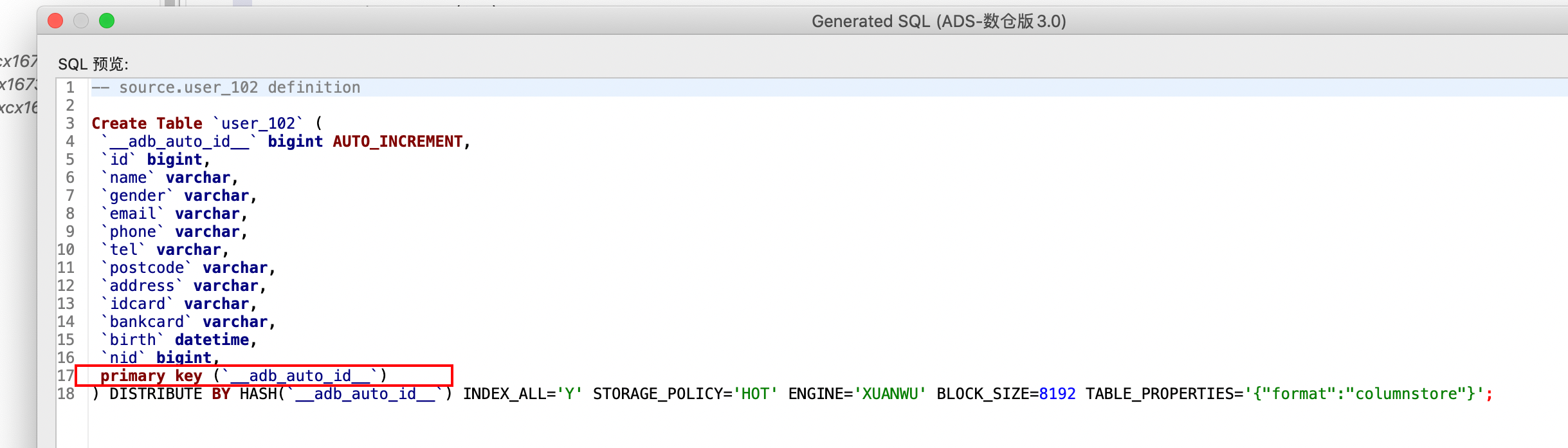This screenshot has width=1568, height=448.
Task: Close the Generated SQL window
Action: coord(55,21)
